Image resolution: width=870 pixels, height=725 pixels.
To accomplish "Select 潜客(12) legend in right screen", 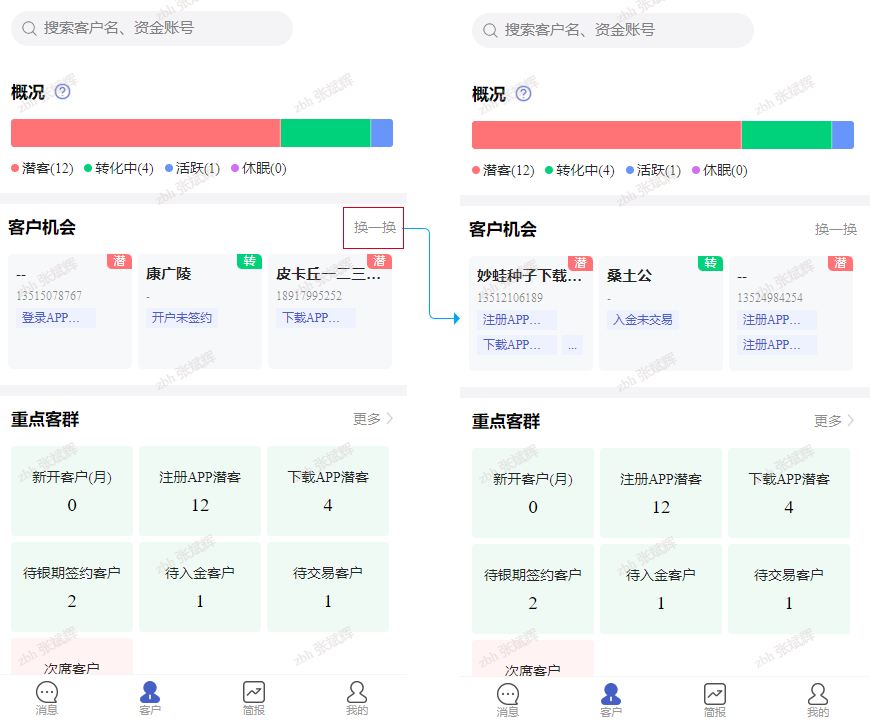I will click(x=503, y=170).
